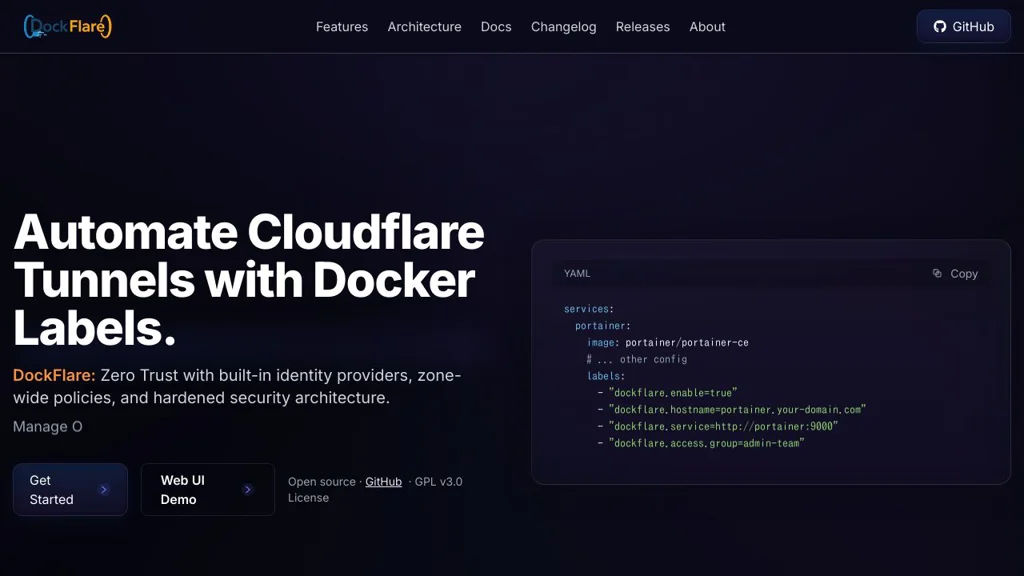Click the '# ... other config' comment
Screen dimensions: 1024x576
pos(637,359)
